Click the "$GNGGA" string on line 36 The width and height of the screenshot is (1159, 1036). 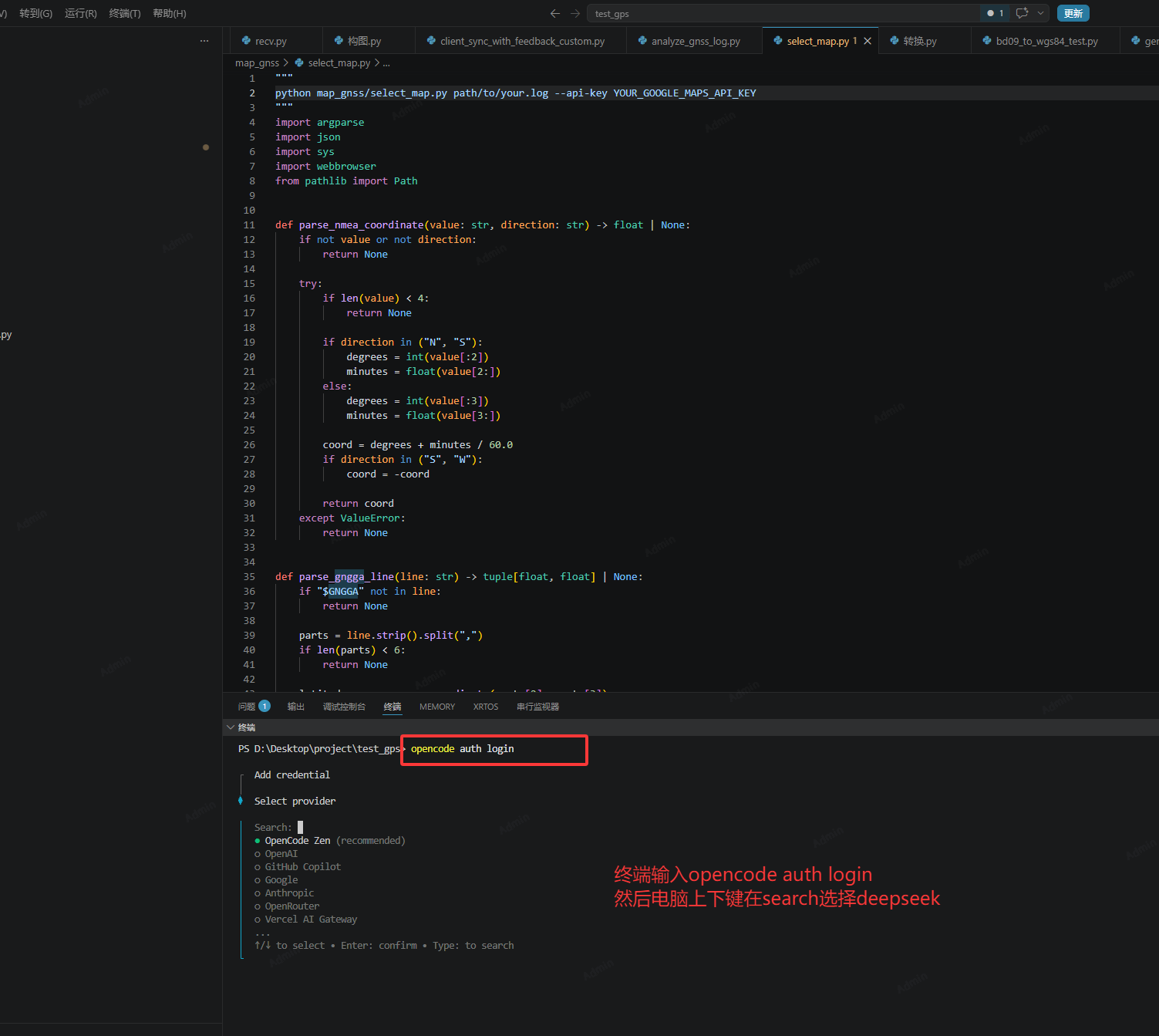[340, 592]
